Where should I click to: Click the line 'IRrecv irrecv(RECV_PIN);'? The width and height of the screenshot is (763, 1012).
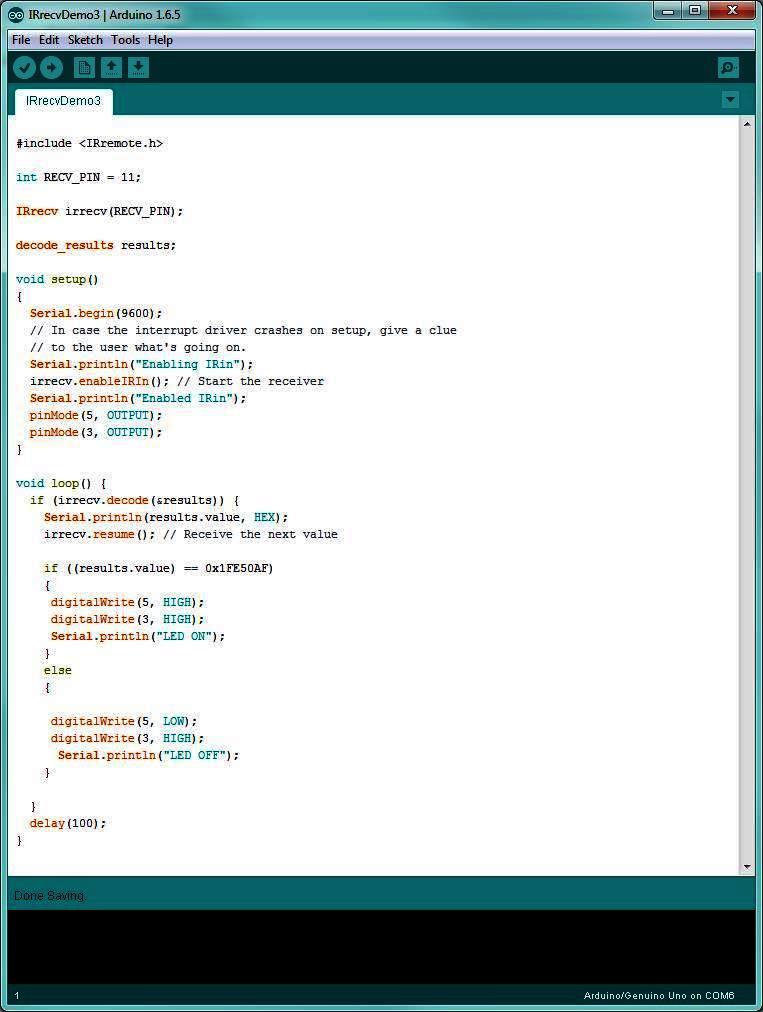coord(99,211)
